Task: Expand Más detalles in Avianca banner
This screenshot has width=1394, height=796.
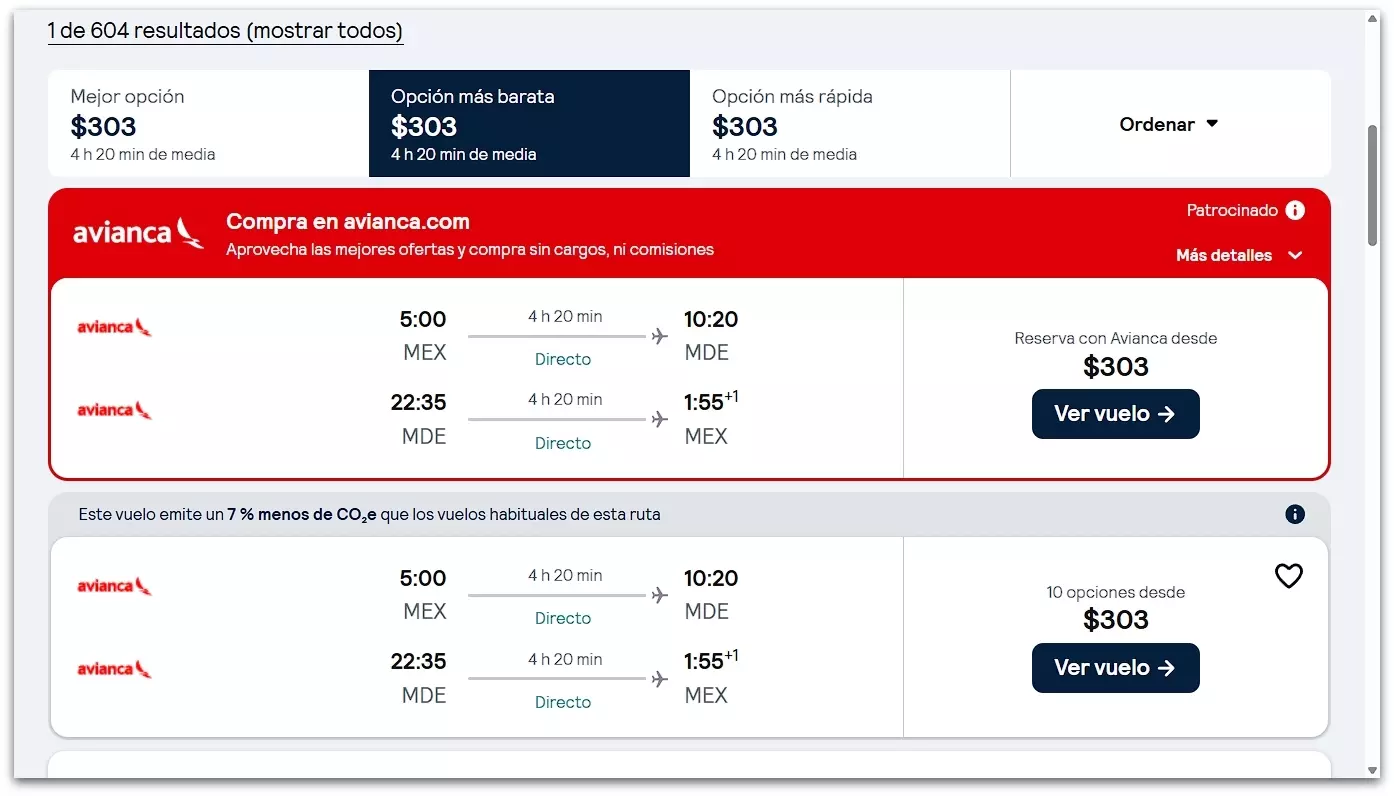Action: pos(1239,255)
